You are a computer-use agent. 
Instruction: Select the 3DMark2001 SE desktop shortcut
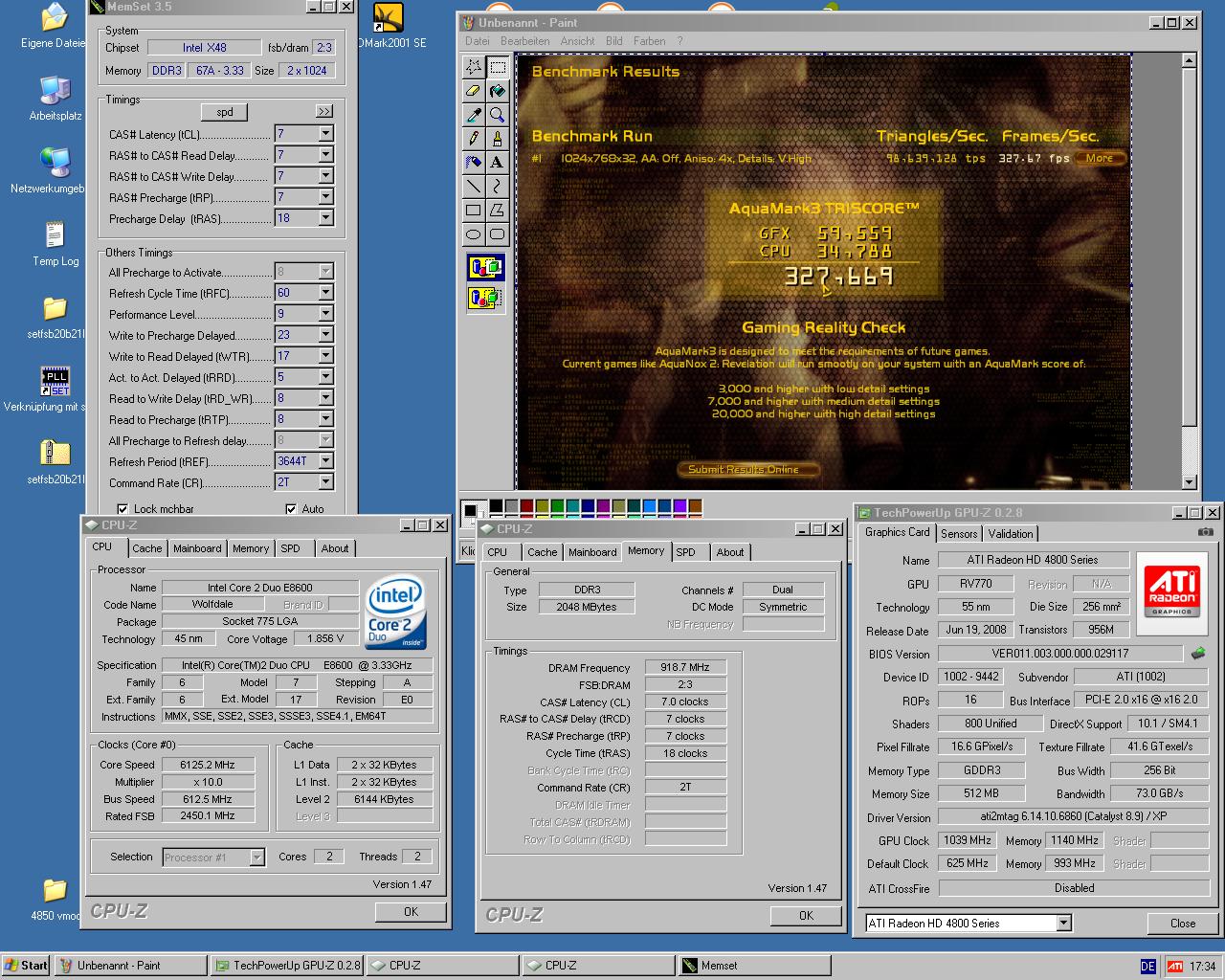tap(390, 26)
